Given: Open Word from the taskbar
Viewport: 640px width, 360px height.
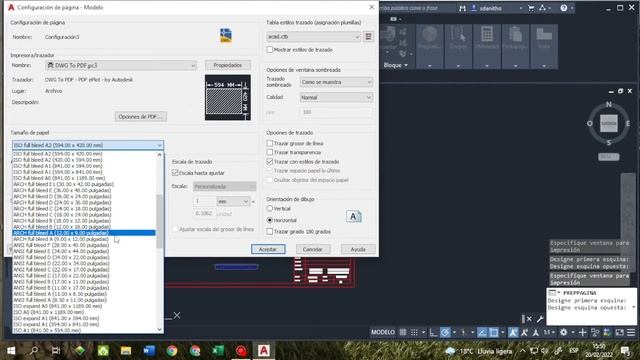Looking at the screenshot, I should coord(149,351).
